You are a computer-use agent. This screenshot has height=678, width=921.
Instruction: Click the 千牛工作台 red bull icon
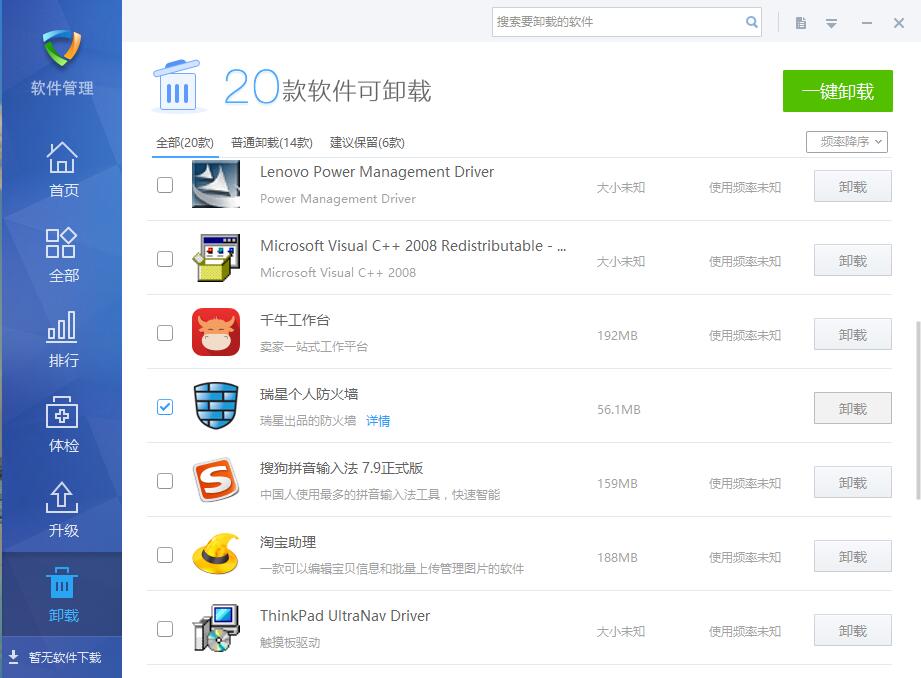[216, 333]
